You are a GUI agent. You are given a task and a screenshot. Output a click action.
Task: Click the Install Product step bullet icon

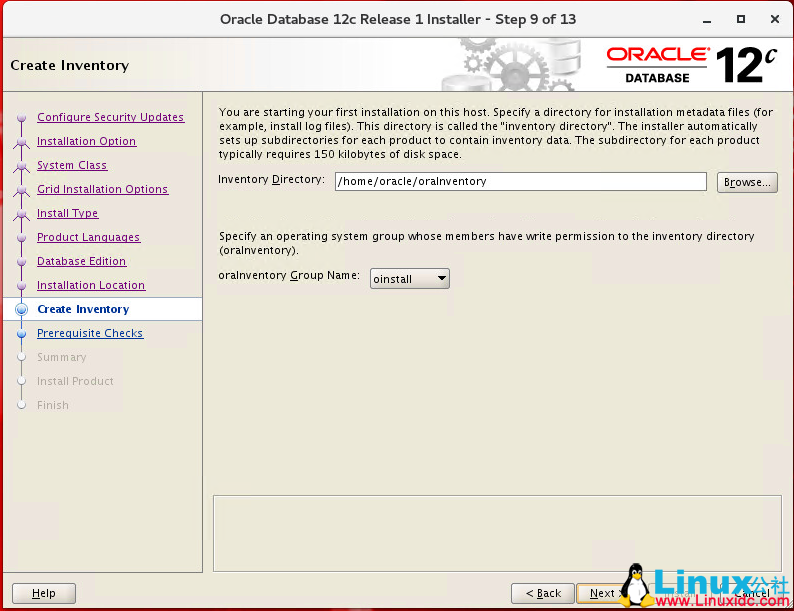click(21, 381)
